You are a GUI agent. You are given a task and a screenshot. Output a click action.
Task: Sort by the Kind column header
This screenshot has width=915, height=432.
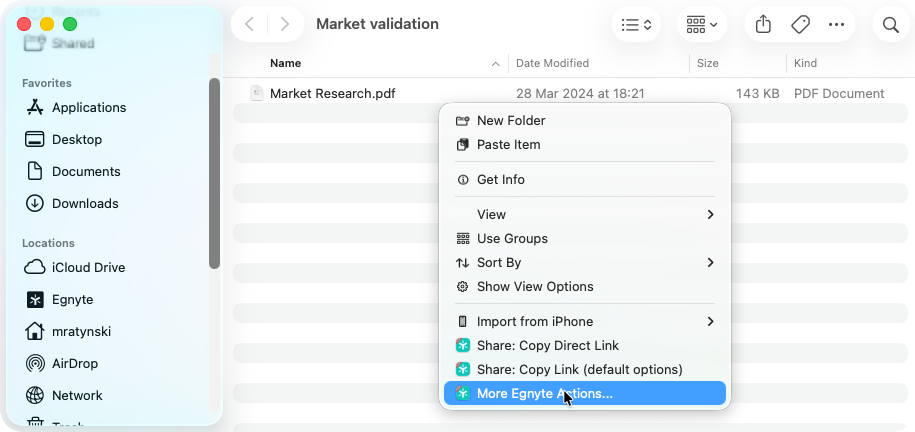pyautogui.click(x=805, y=63)
